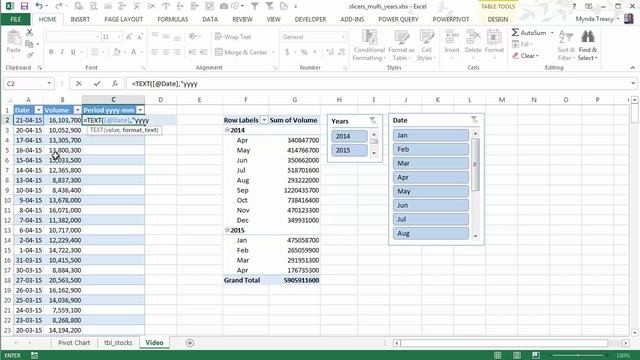Save the workbook with the floppy disk icon
Image resolution: width=640 pixels, height=360 pixels.
(x=24, y=6)
